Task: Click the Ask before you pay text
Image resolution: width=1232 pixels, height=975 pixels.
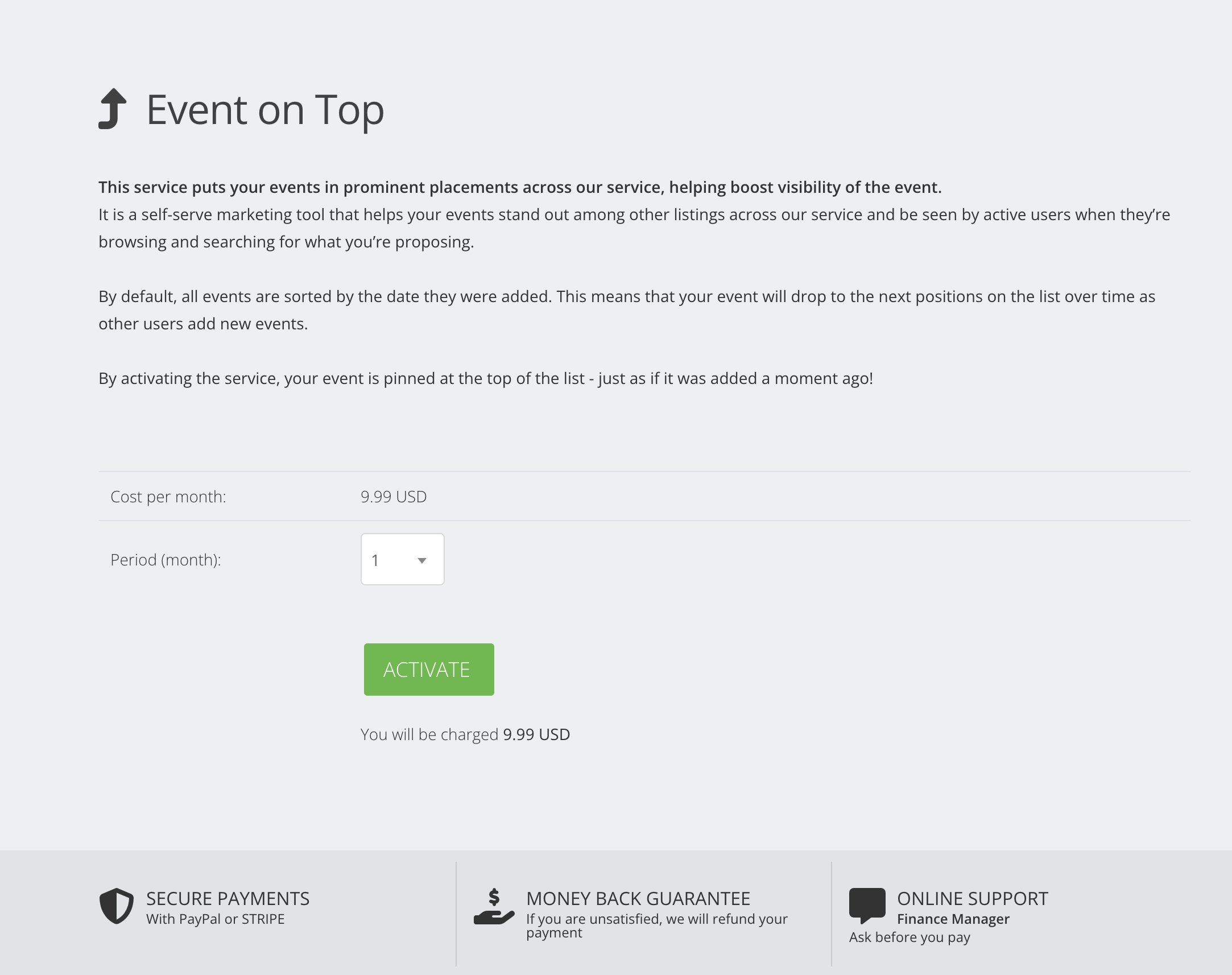Action: tap(909, 937)
